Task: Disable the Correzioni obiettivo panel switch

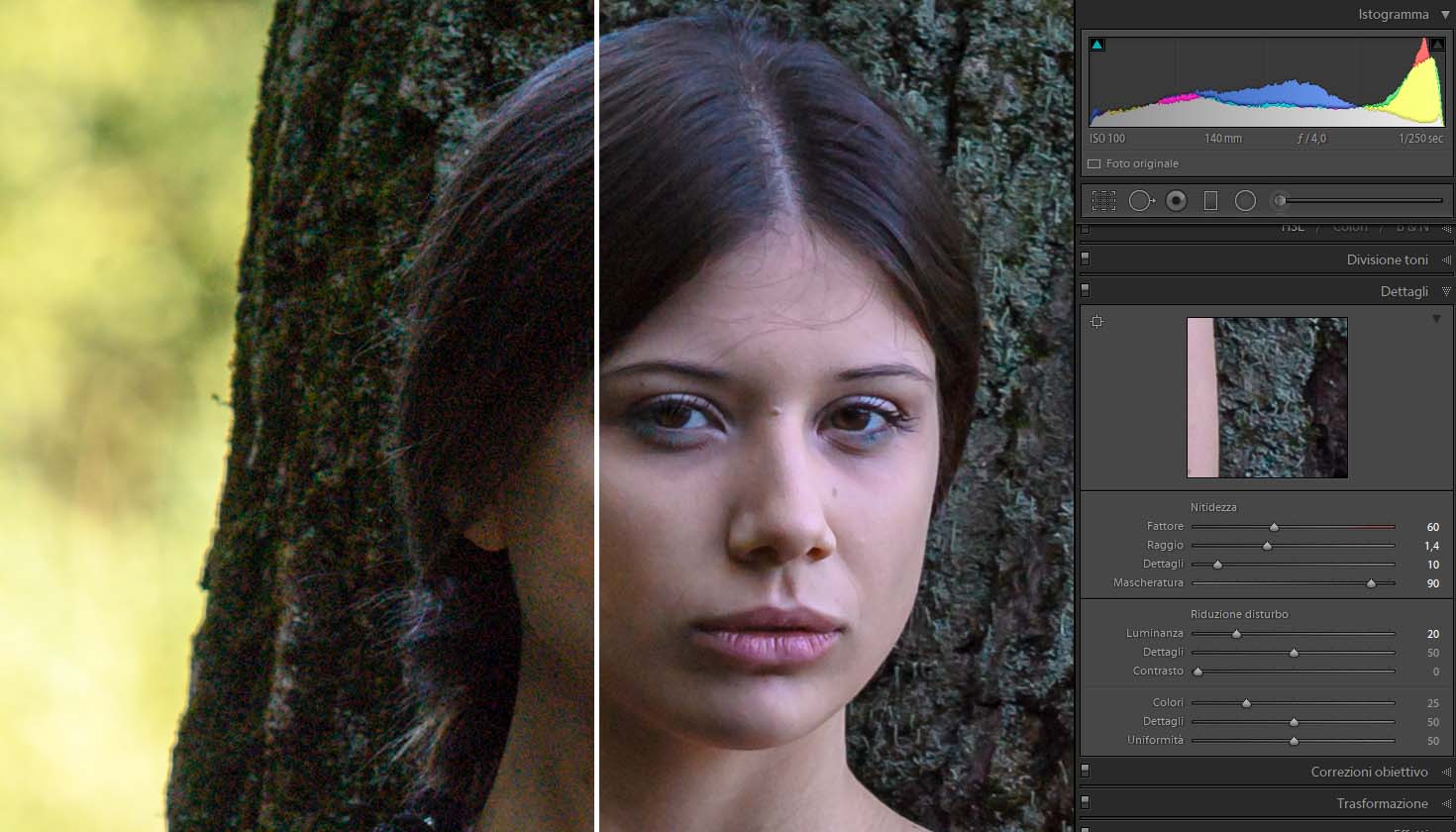Action: click(1086, 771)
